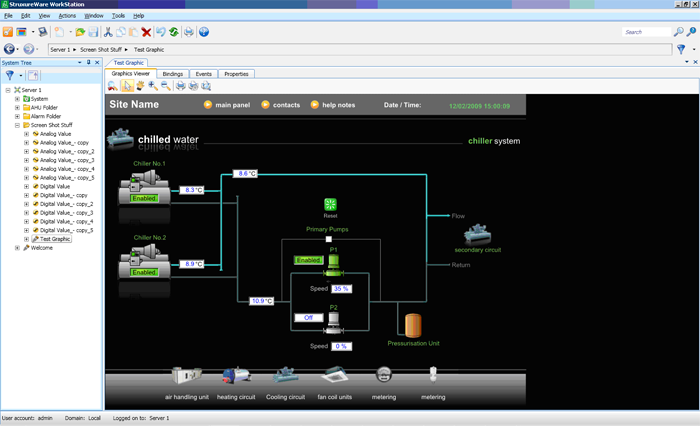Expand the AHU Folder tree node
Image resolution: width=700 pixels, height=426 pixels.
16,107
